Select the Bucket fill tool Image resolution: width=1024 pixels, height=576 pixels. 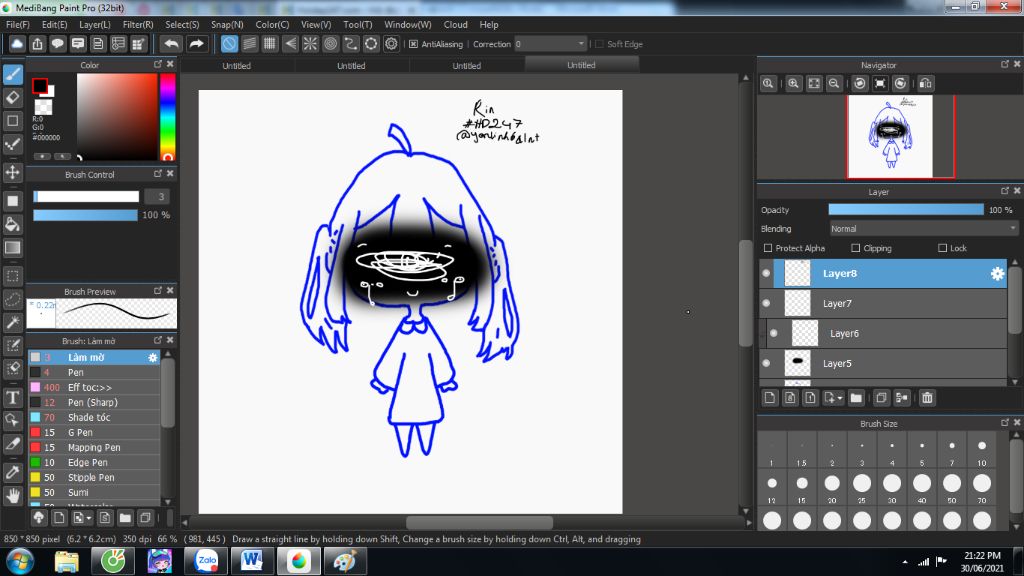pyautogui.click(x=12, y=224)
